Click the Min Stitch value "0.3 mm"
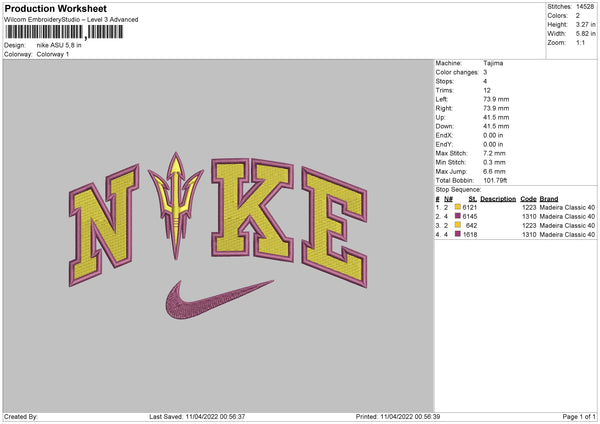Viewport: 600px width, 424px height. coord(494,162)
